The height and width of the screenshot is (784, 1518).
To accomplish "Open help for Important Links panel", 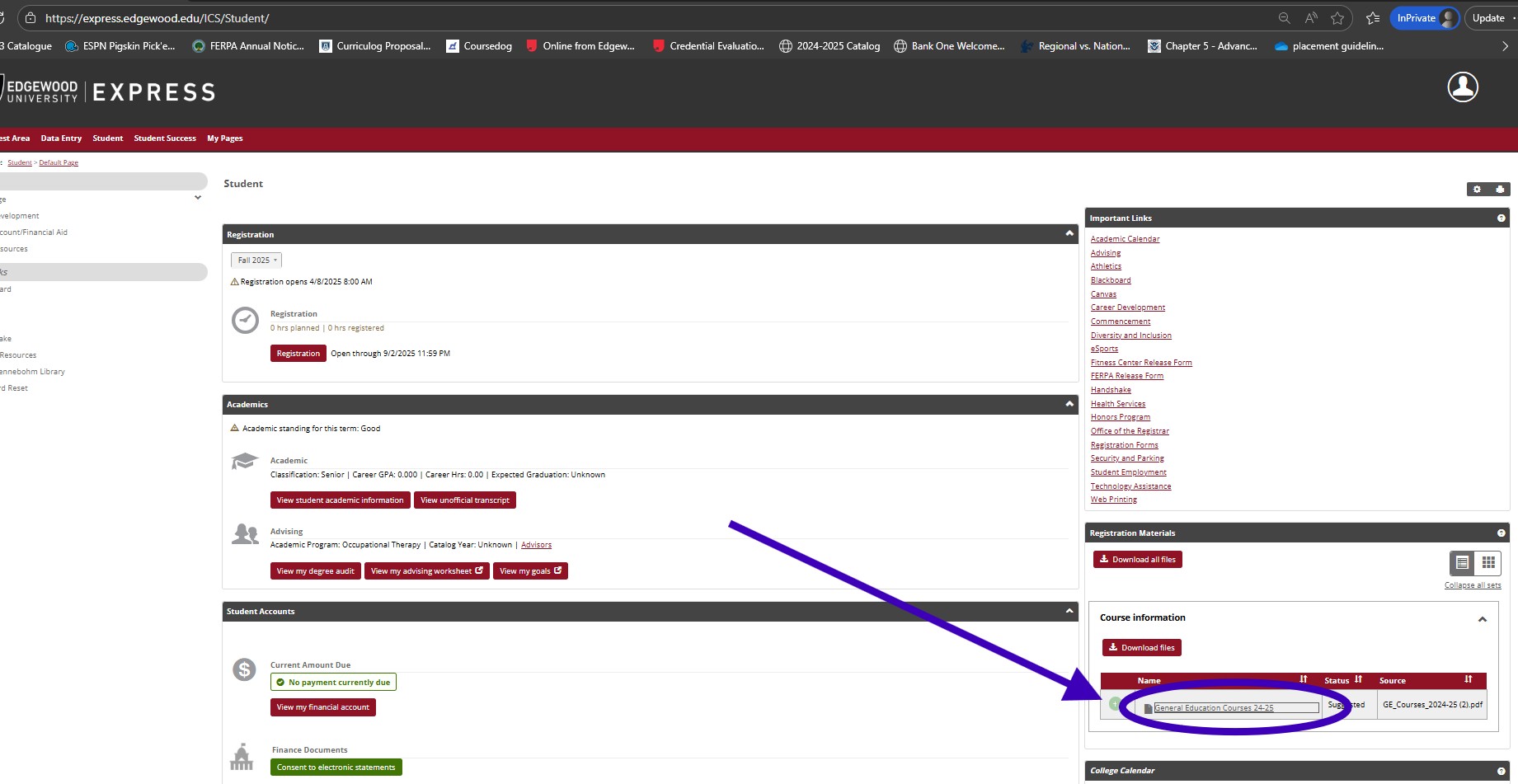I will [1501, 218].
